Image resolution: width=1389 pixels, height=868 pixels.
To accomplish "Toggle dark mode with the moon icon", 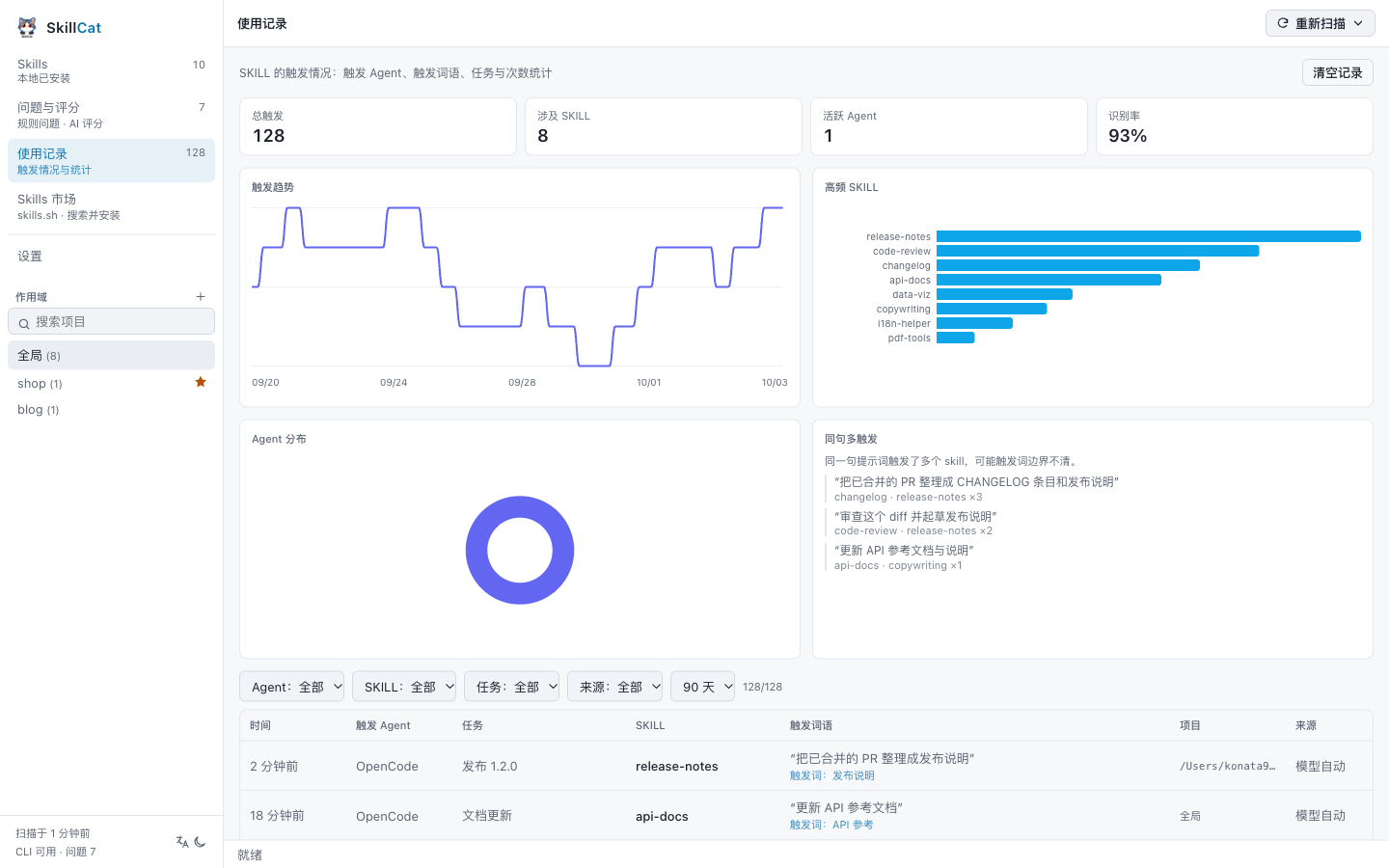I will 201,842.
